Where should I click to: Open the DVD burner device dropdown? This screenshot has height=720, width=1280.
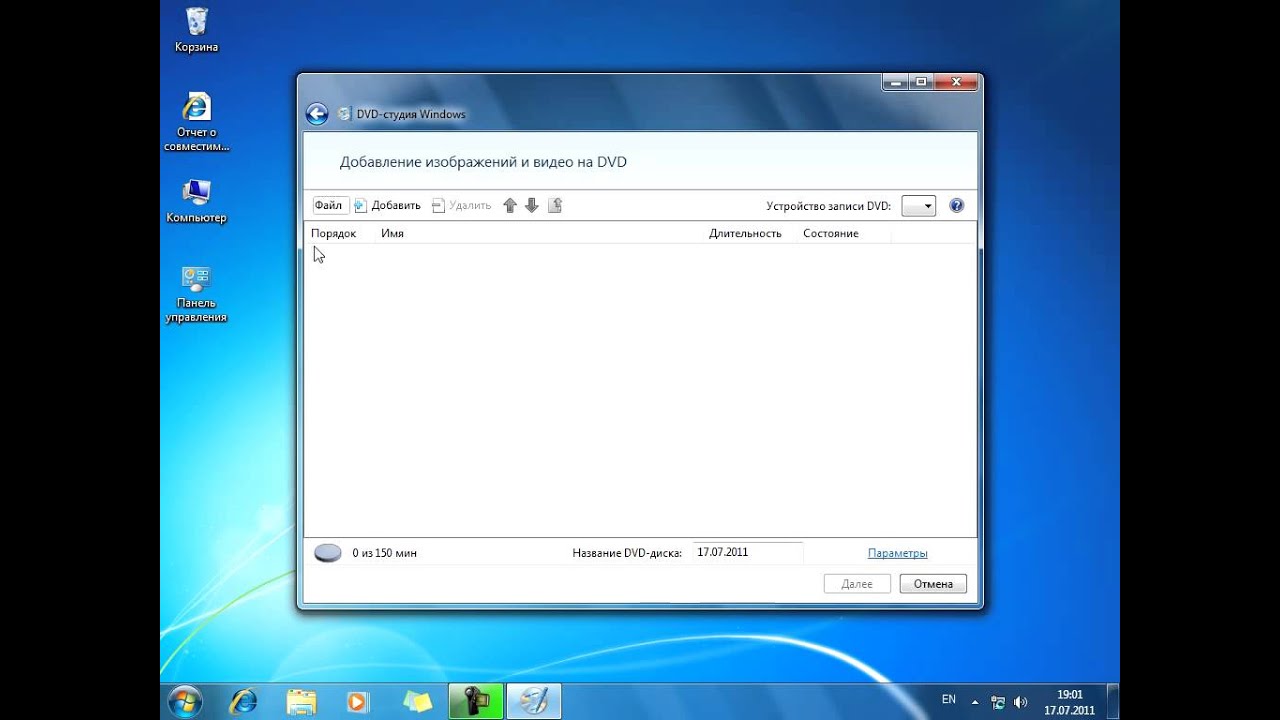click(x=918, y=205)
